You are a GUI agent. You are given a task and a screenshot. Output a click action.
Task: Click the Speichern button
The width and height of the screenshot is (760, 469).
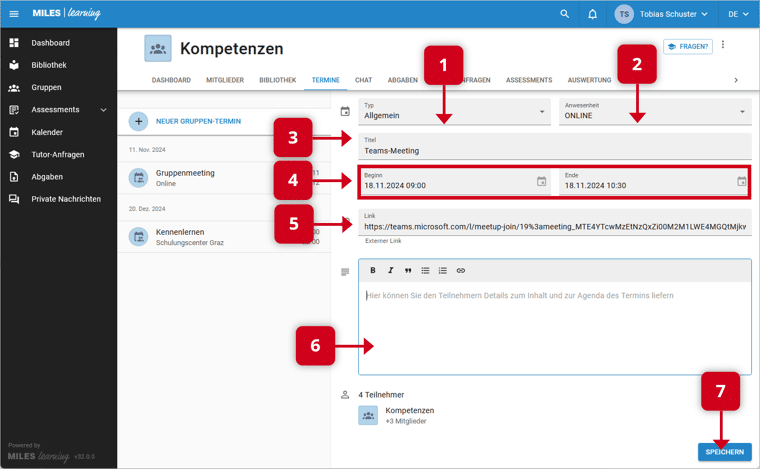coord(724,452)
